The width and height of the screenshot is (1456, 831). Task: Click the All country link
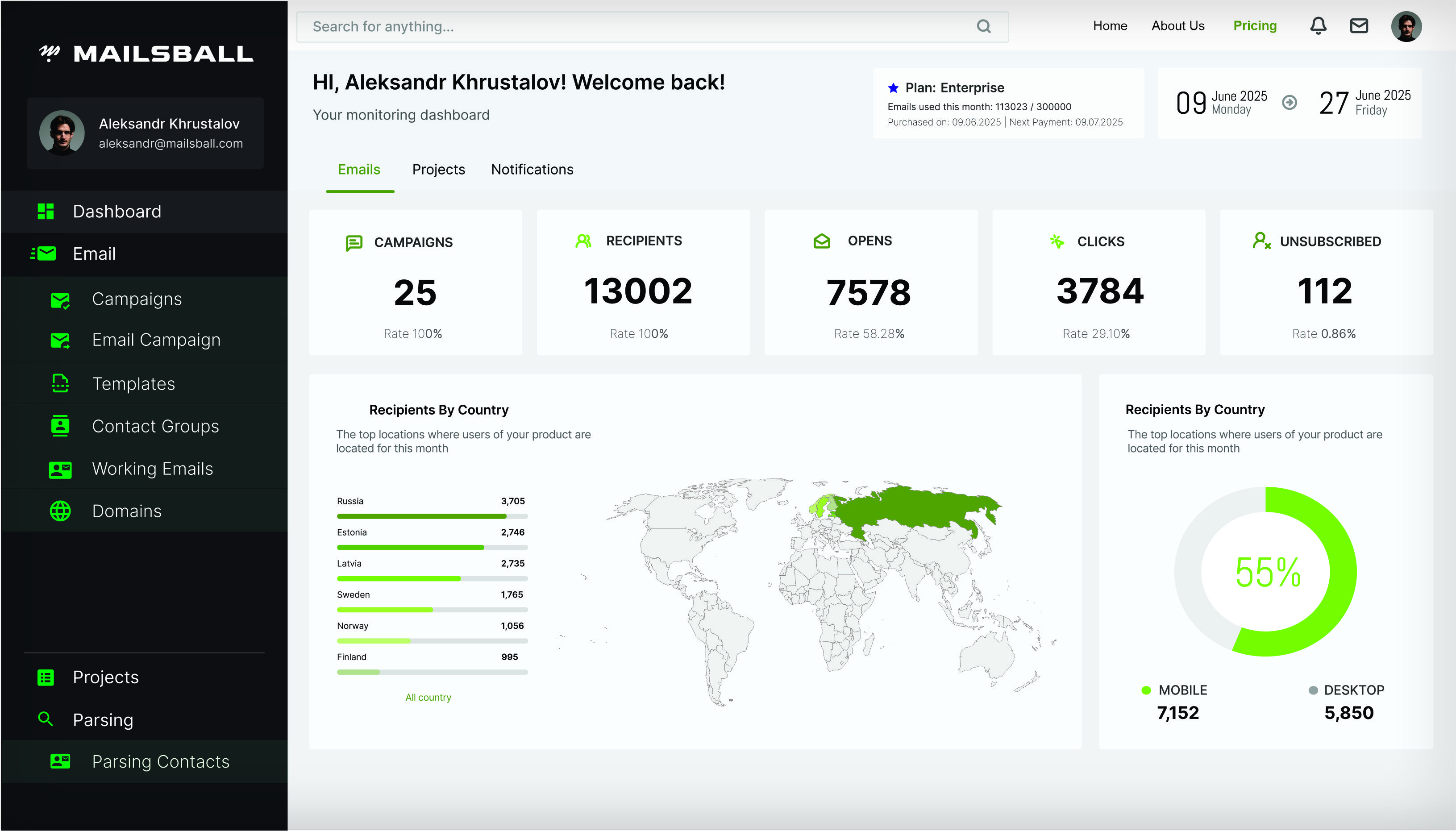tap(428, 698)
